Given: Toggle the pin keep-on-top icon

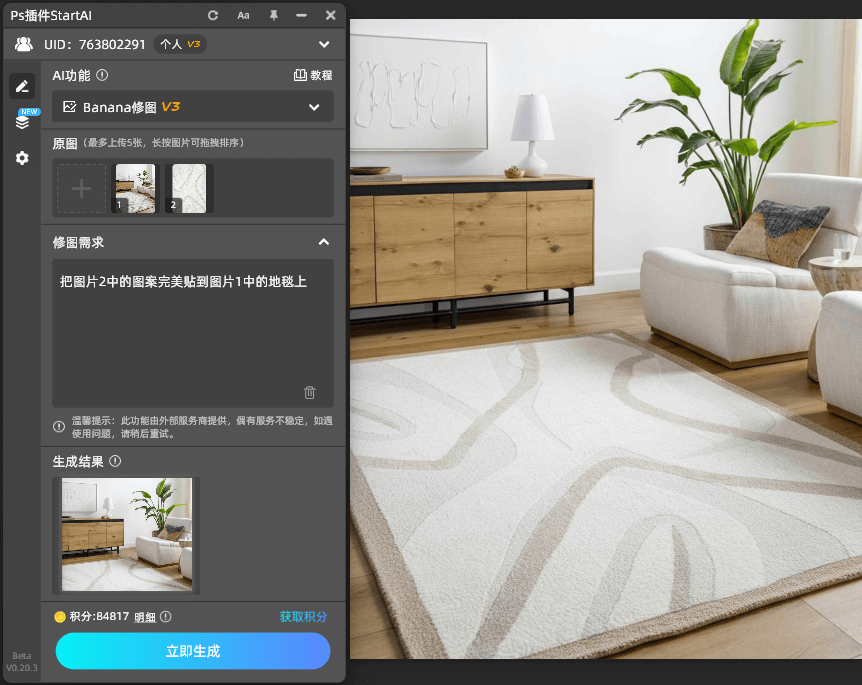Looking at the screenshot, I should click(x=272, y=15).
